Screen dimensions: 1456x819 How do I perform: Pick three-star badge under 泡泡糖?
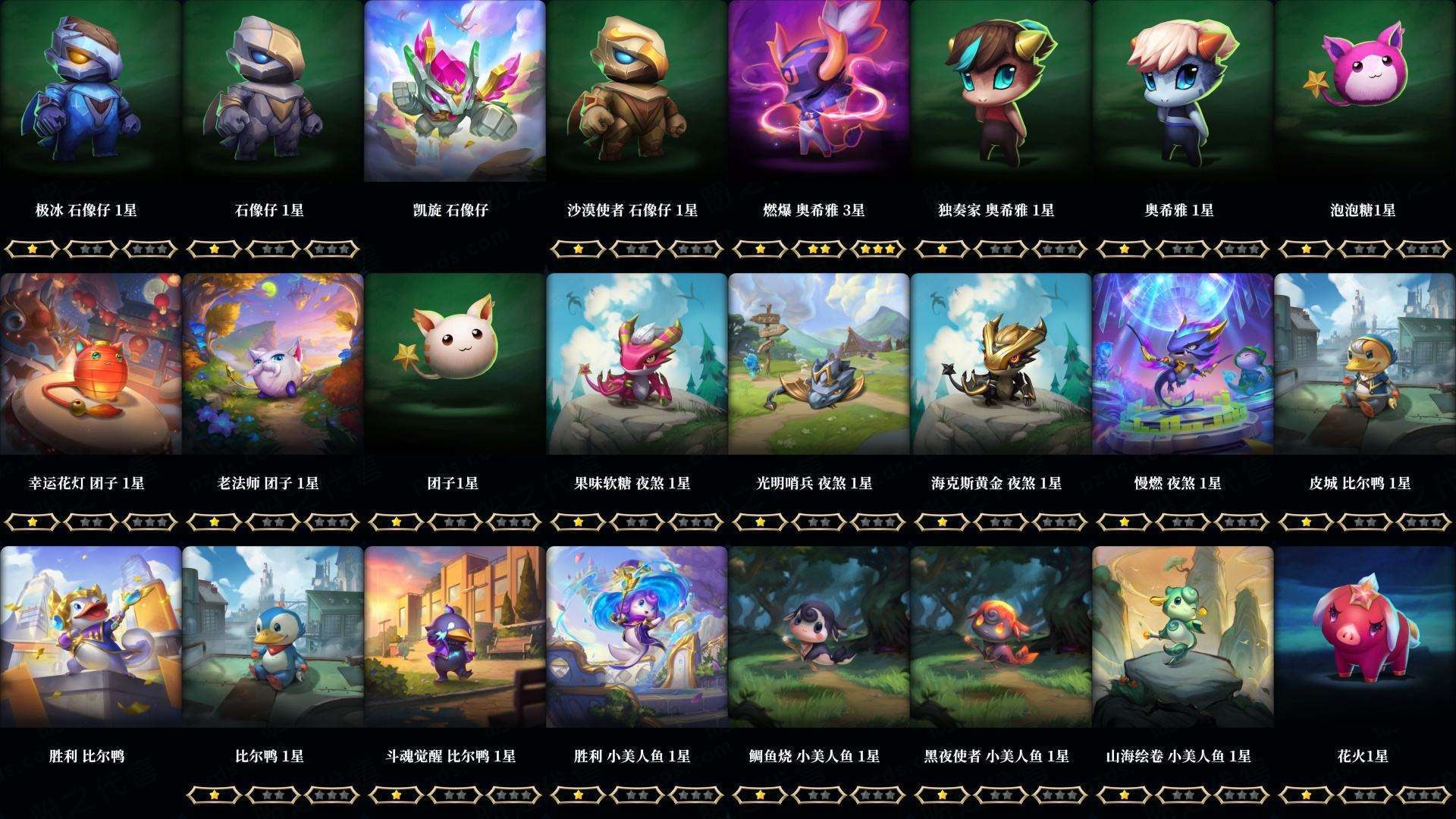(x=1424, y=249)
